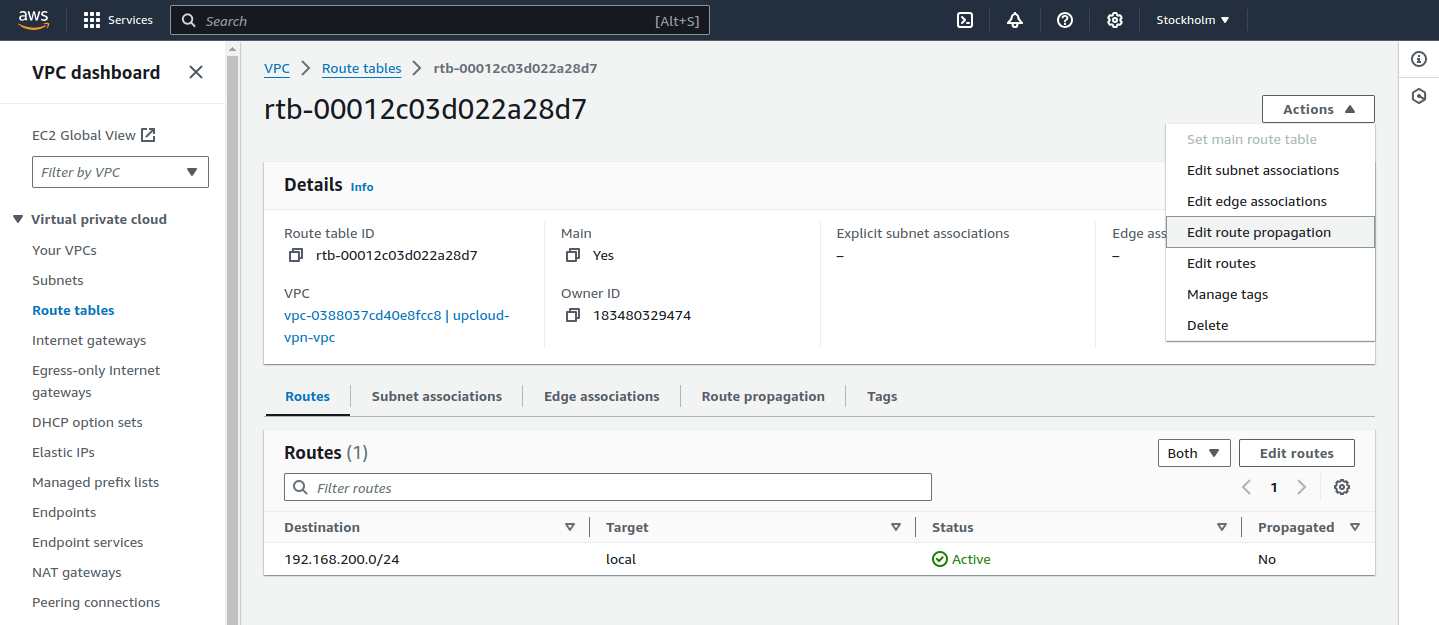
Task: Collapse the Virtual private cloud section
Action: [18, 219]
